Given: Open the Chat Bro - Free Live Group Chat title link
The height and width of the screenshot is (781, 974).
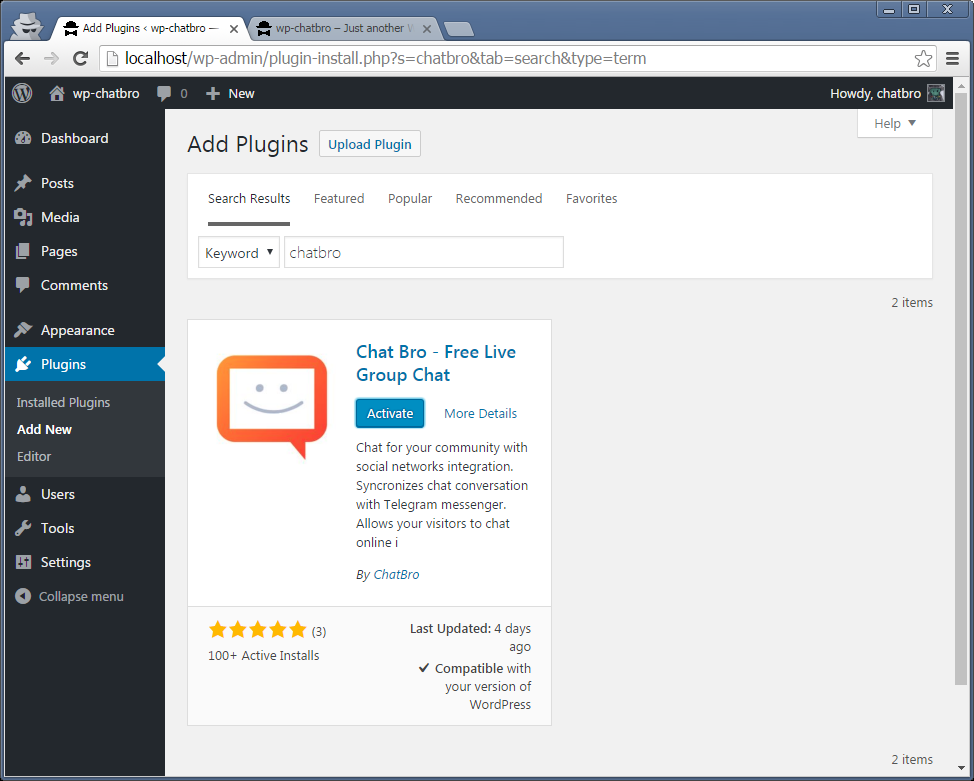Looking at the screenshot, I should (x=436, y=363).
